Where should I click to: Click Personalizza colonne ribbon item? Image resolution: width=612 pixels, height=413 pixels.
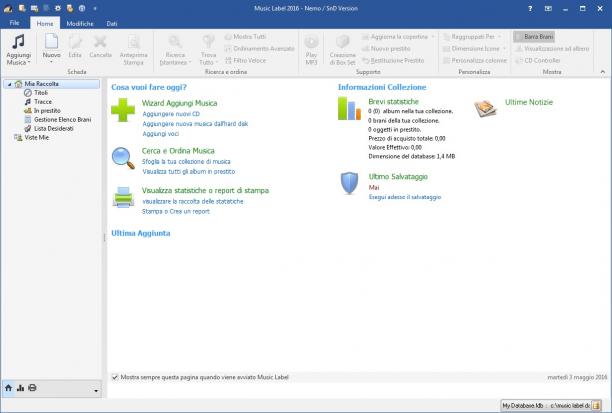click(x=475, y=61)
